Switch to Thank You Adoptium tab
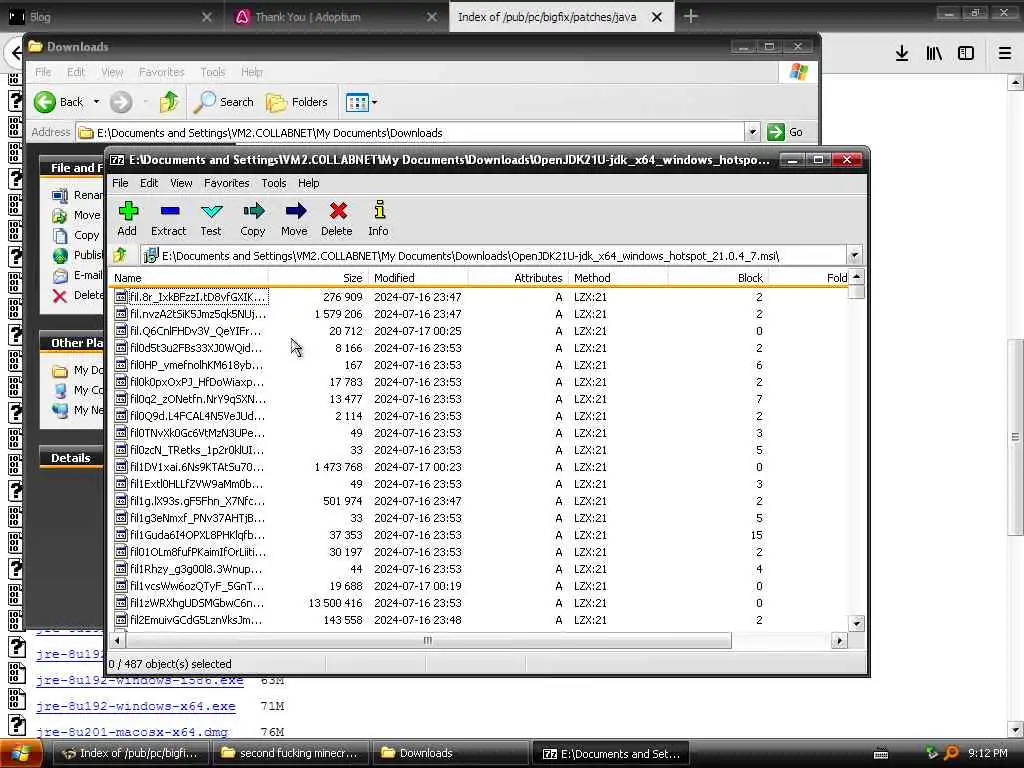This screenshot has width=1024, height=768. pos(337,17)
